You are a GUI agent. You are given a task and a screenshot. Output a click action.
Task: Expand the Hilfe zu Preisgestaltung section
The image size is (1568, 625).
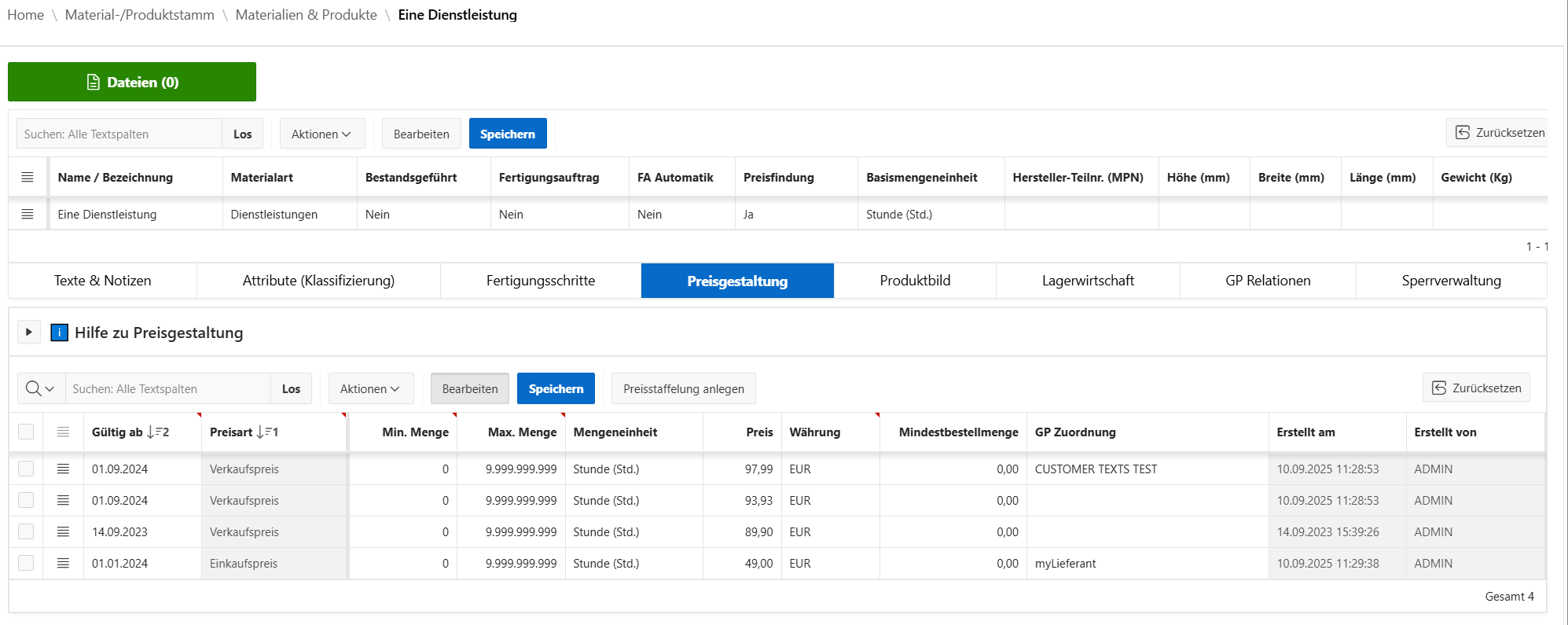(29, 333)
